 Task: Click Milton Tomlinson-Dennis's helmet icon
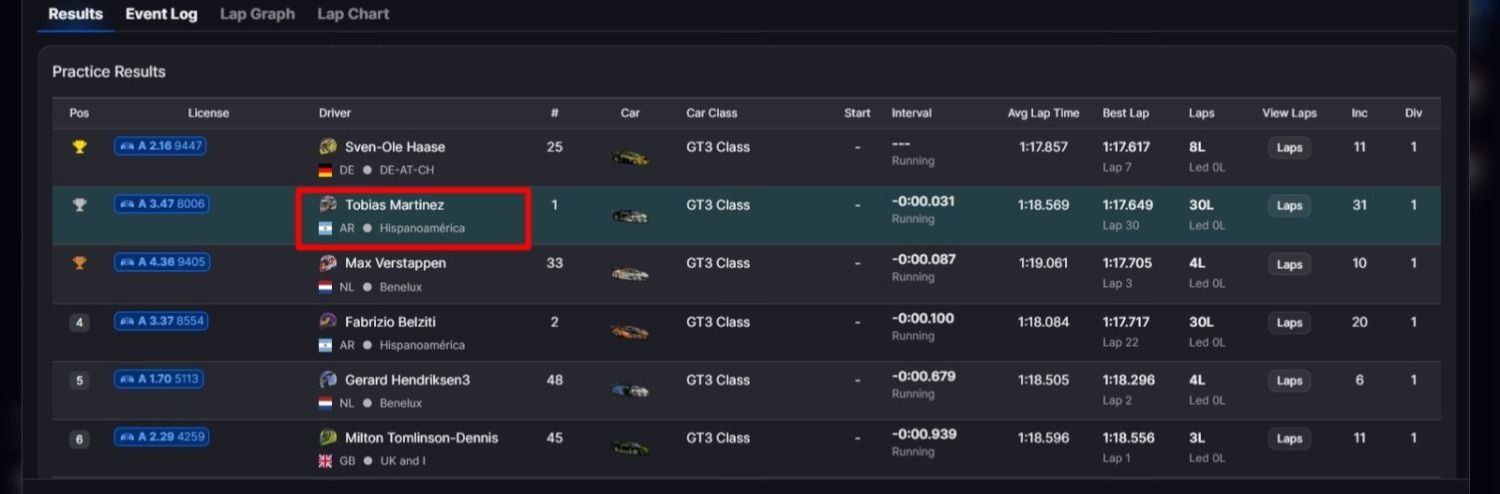click(x=328, y=438)
